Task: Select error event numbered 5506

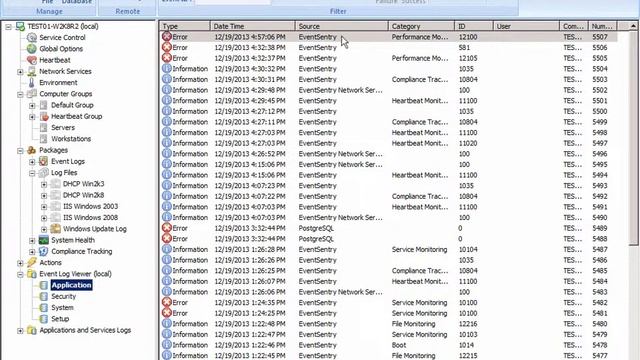Action: pyautogui.click(x=388, y=47)
